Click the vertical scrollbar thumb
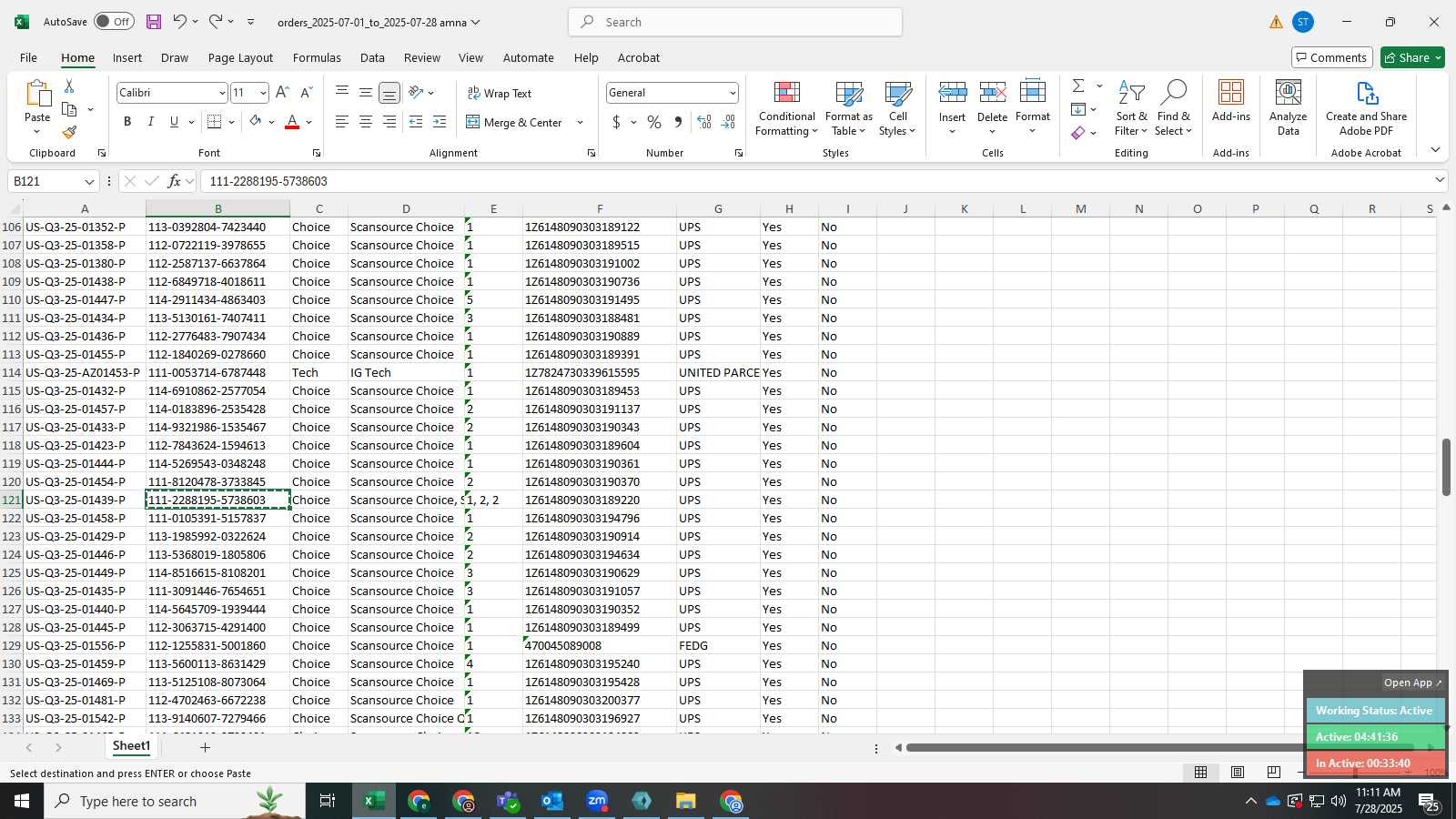 tap(1446, 467)
